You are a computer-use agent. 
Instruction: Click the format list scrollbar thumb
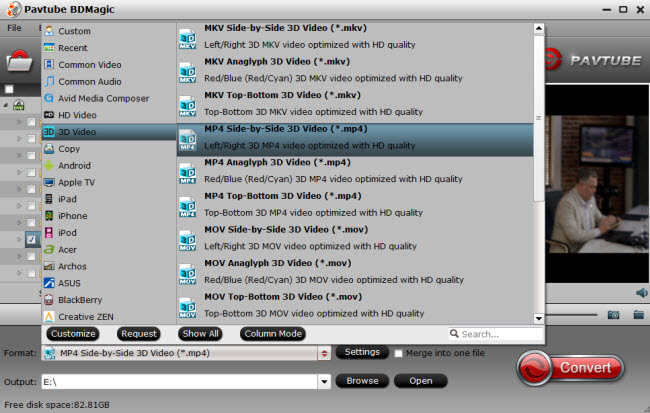(538, 118)
